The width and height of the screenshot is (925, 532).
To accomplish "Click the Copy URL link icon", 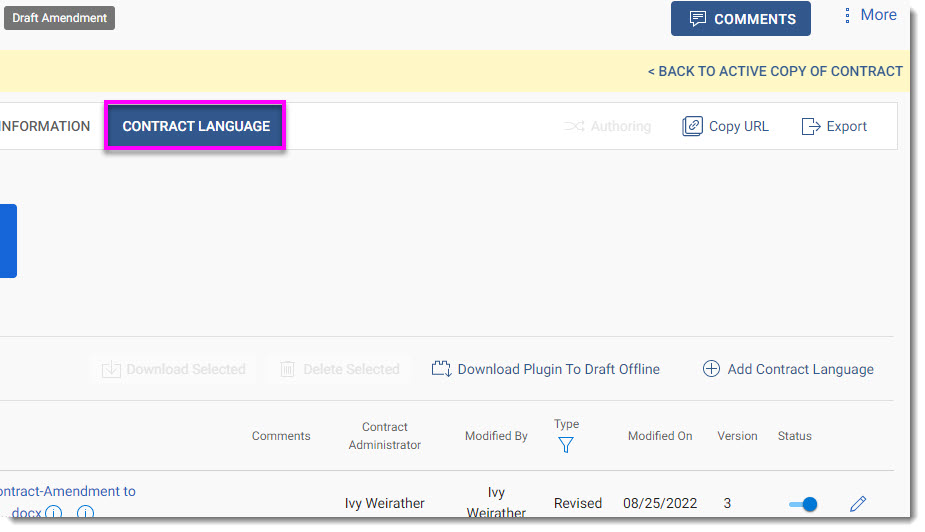I will pyautogui.click(x=692, y=126).
